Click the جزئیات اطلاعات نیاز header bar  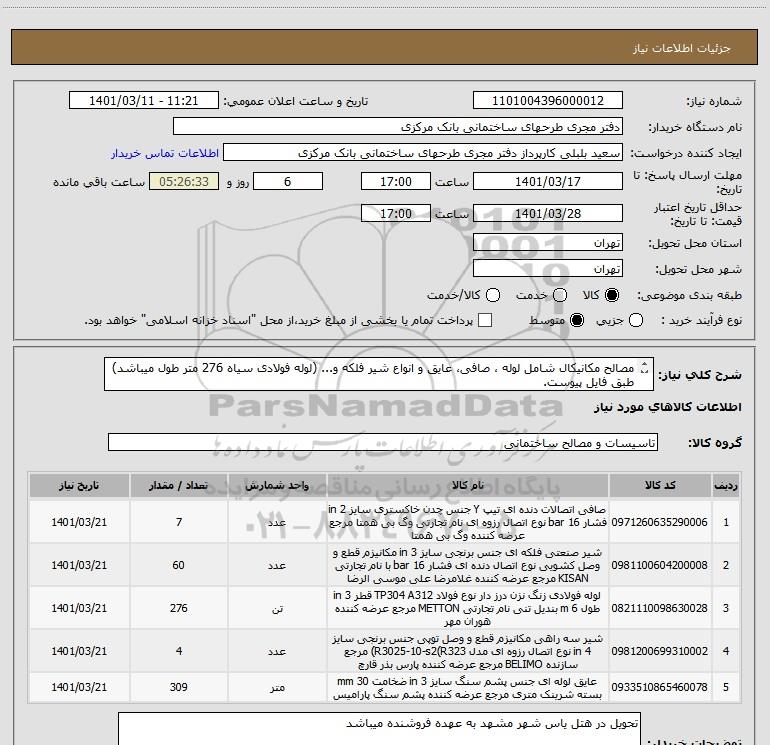pyautogui.click(x=384, y=47)
